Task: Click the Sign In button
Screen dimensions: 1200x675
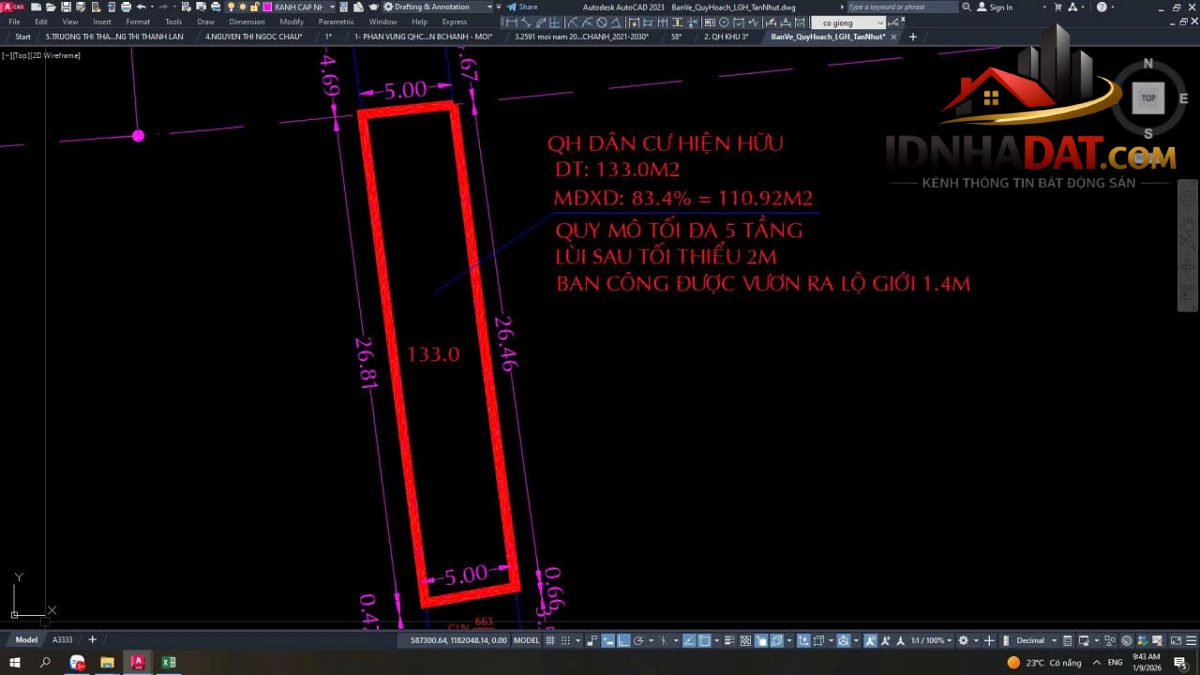Action: click(995, 7)
